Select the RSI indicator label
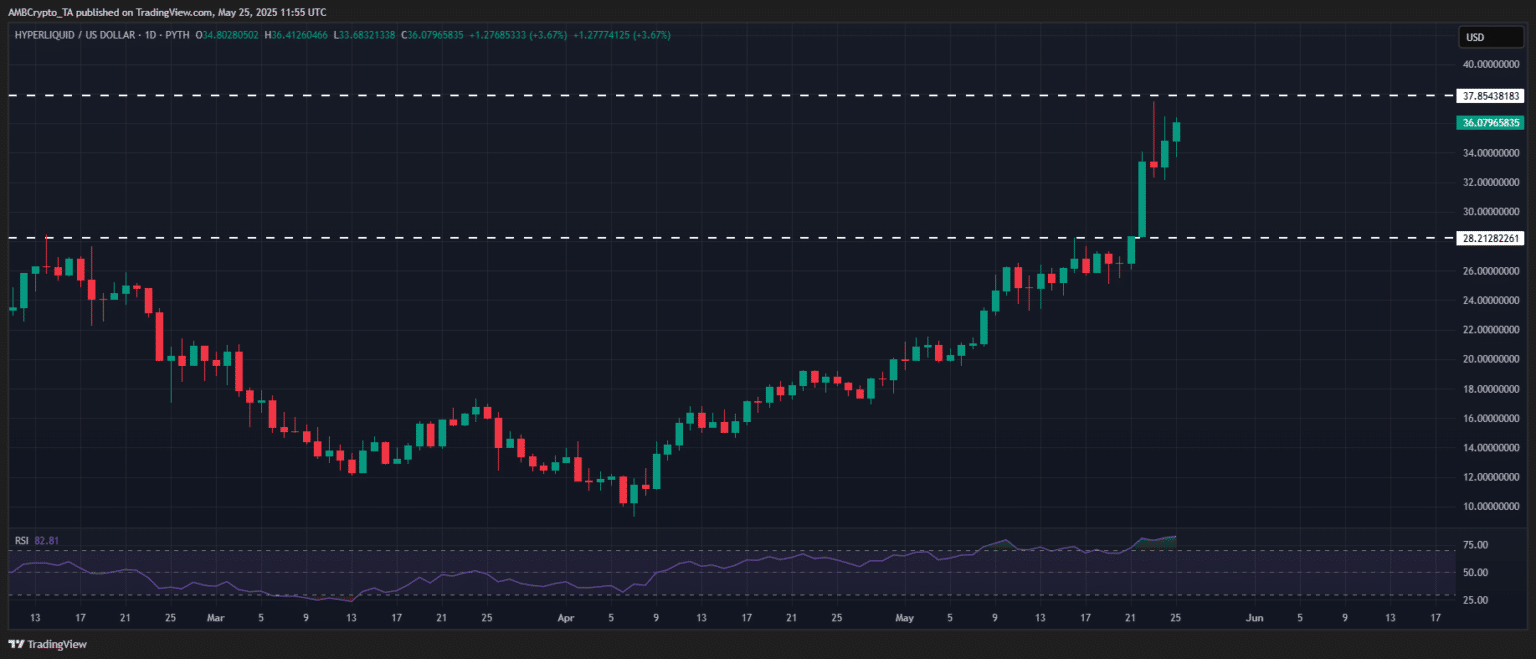The width and height of the screenshot is (1536, 659). tap(21, 540)
